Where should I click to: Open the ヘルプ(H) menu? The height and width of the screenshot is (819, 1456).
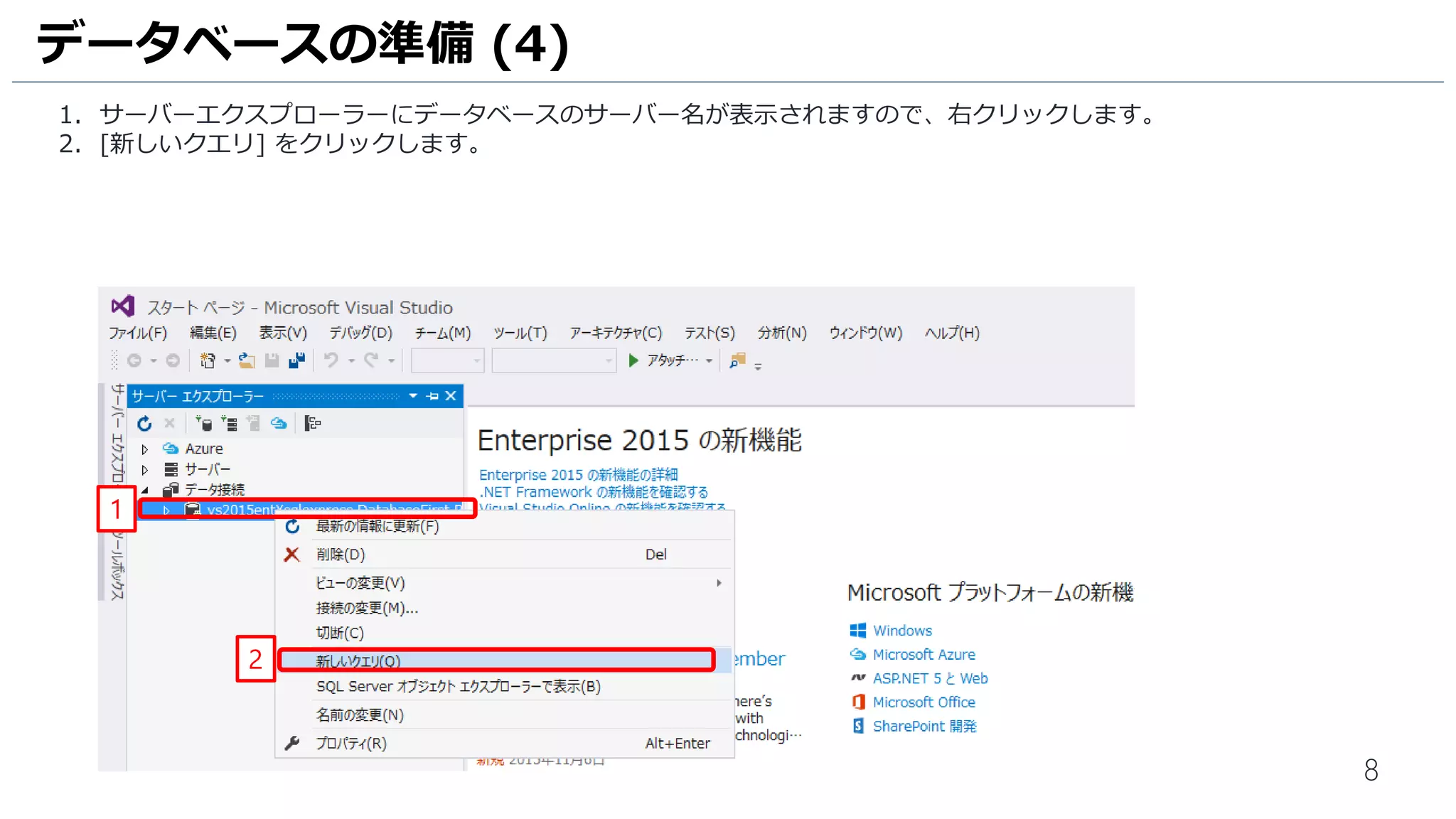tap(952, 333)
